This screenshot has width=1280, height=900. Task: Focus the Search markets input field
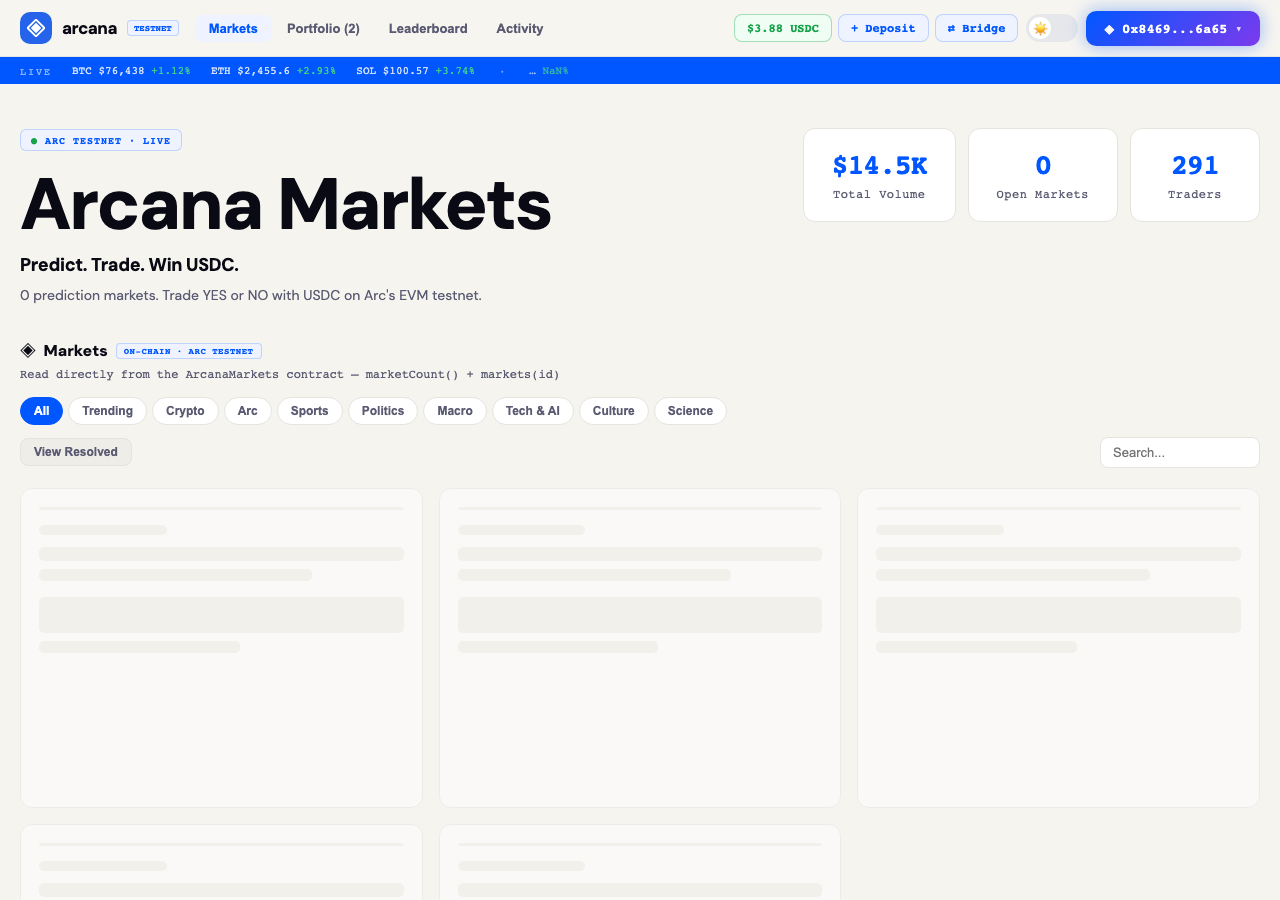click(1180, 452)
